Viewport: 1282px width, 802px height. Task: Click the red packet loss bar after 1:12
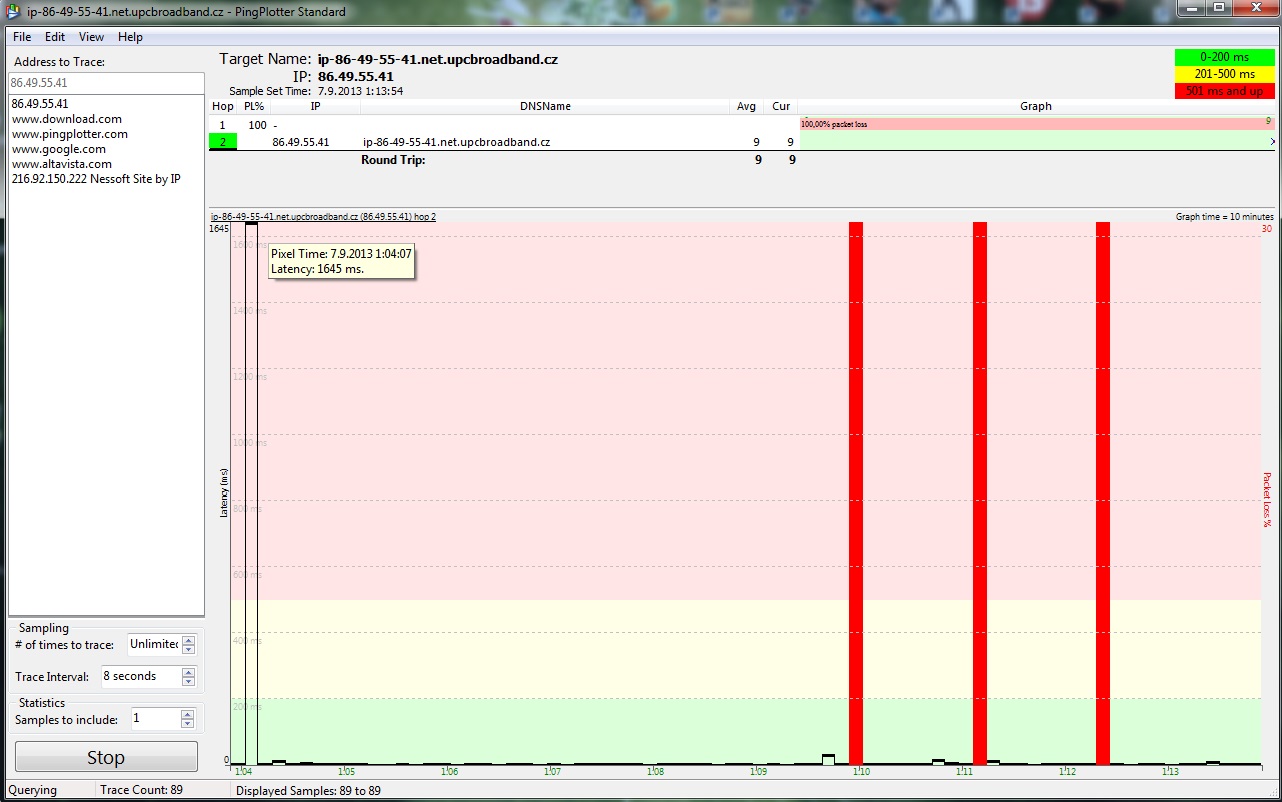tap(1103, 493)
